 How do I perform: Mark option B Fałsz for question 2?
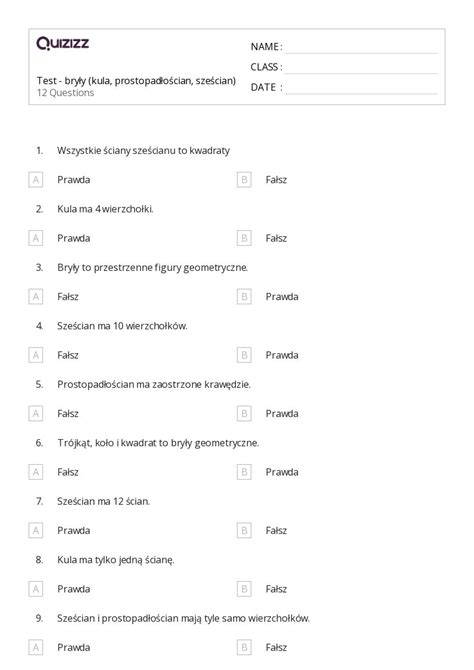point(244,238)
